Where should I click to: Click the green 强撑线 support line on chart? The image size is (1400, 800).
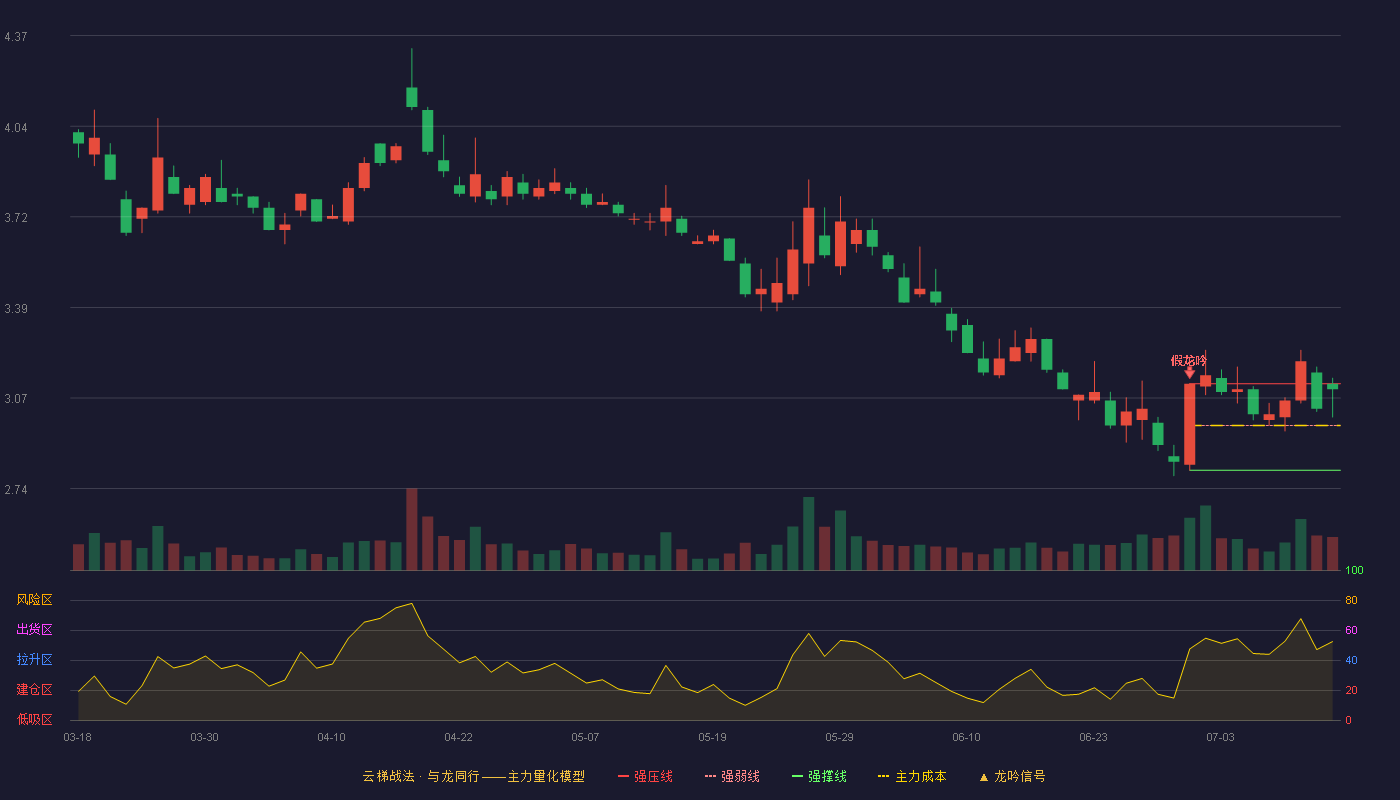(x=1265, y=470)
